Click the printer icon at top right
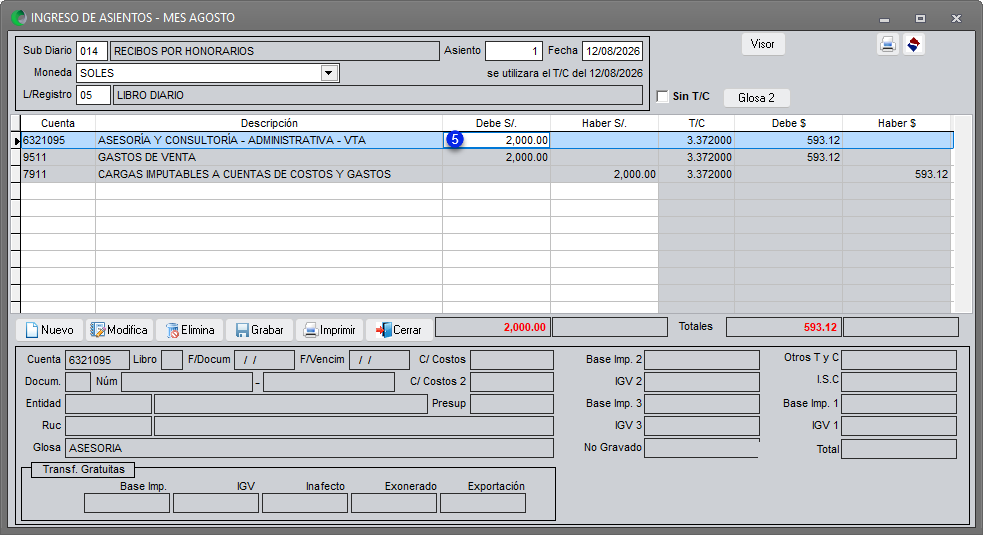 [x=888, y=45]
